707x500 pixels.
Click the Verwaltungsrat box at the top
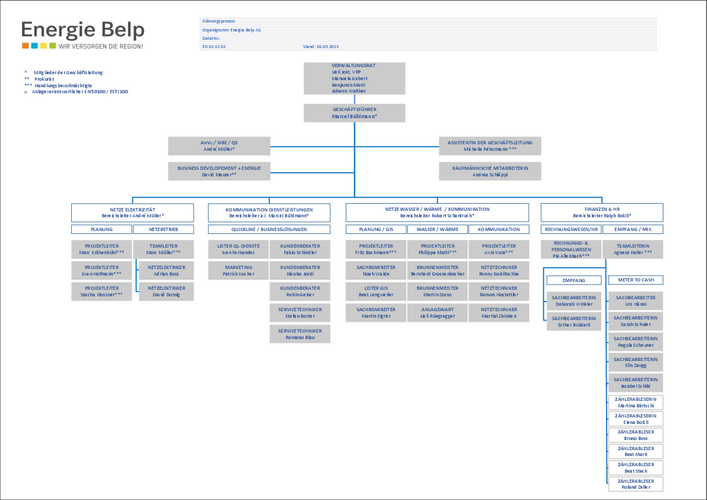click(354, 78)
